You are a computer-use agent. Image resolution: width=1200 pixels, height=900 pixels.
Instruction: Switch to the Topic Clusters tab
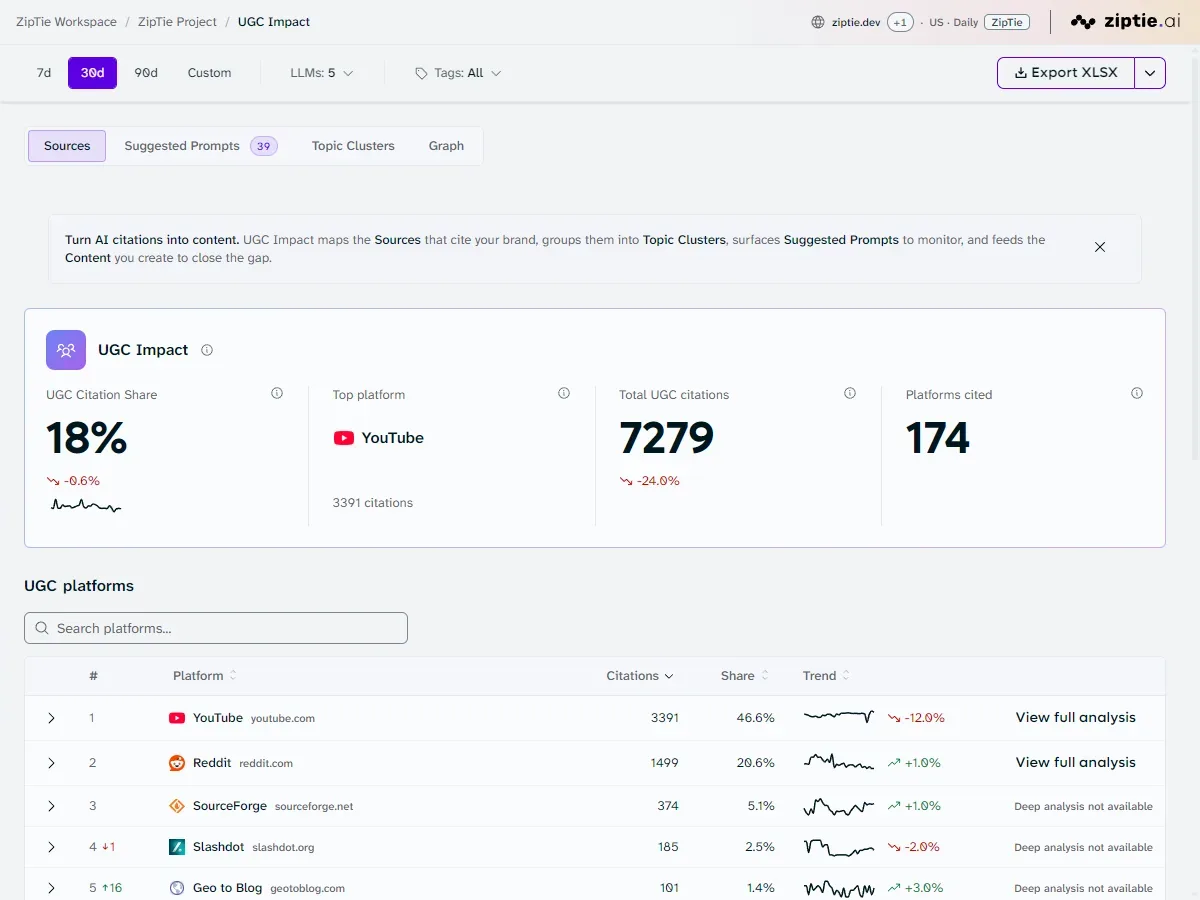coord(353,146)
